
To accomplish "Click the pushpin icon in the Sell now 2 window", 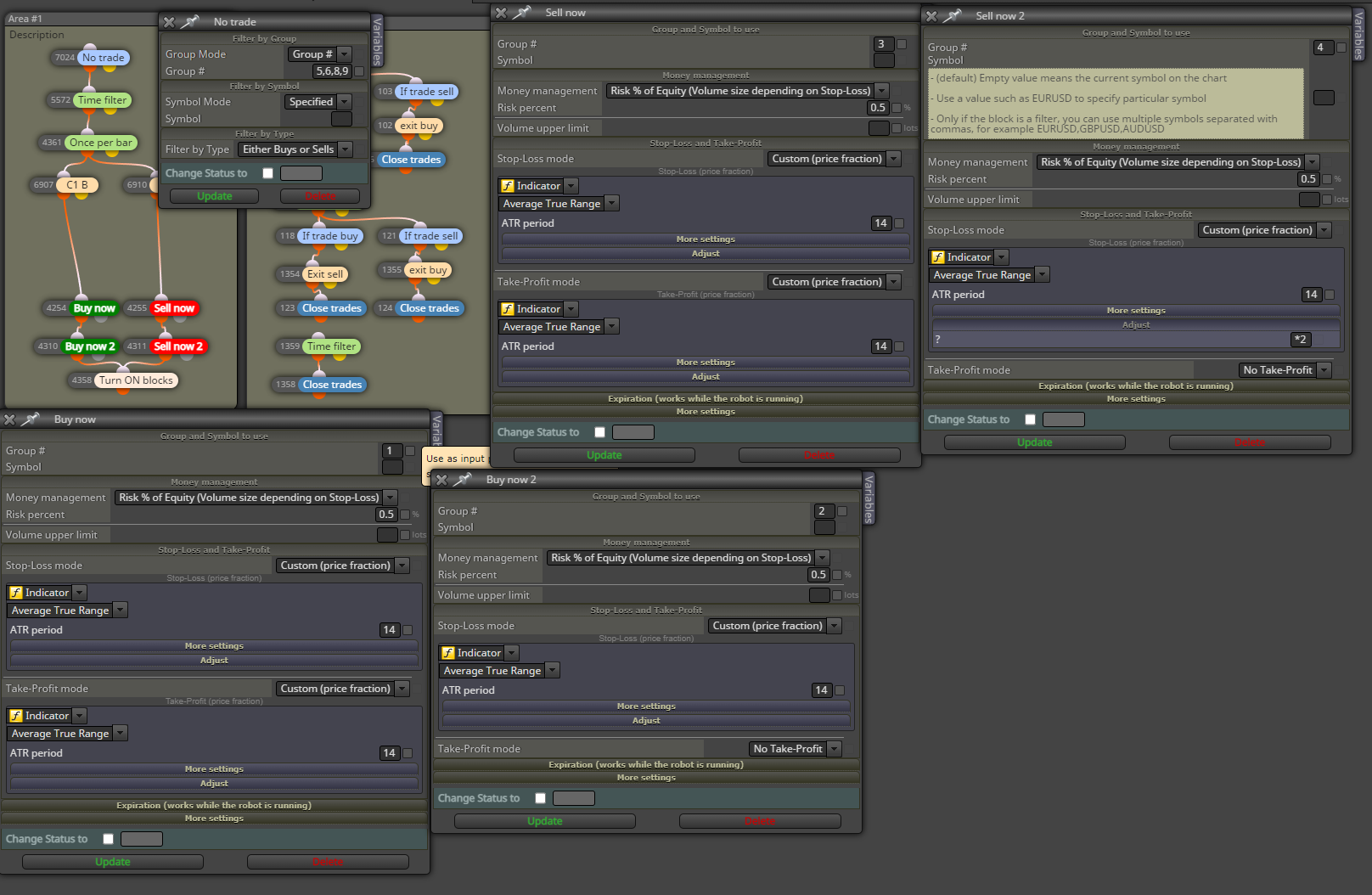I will point(953,15).
